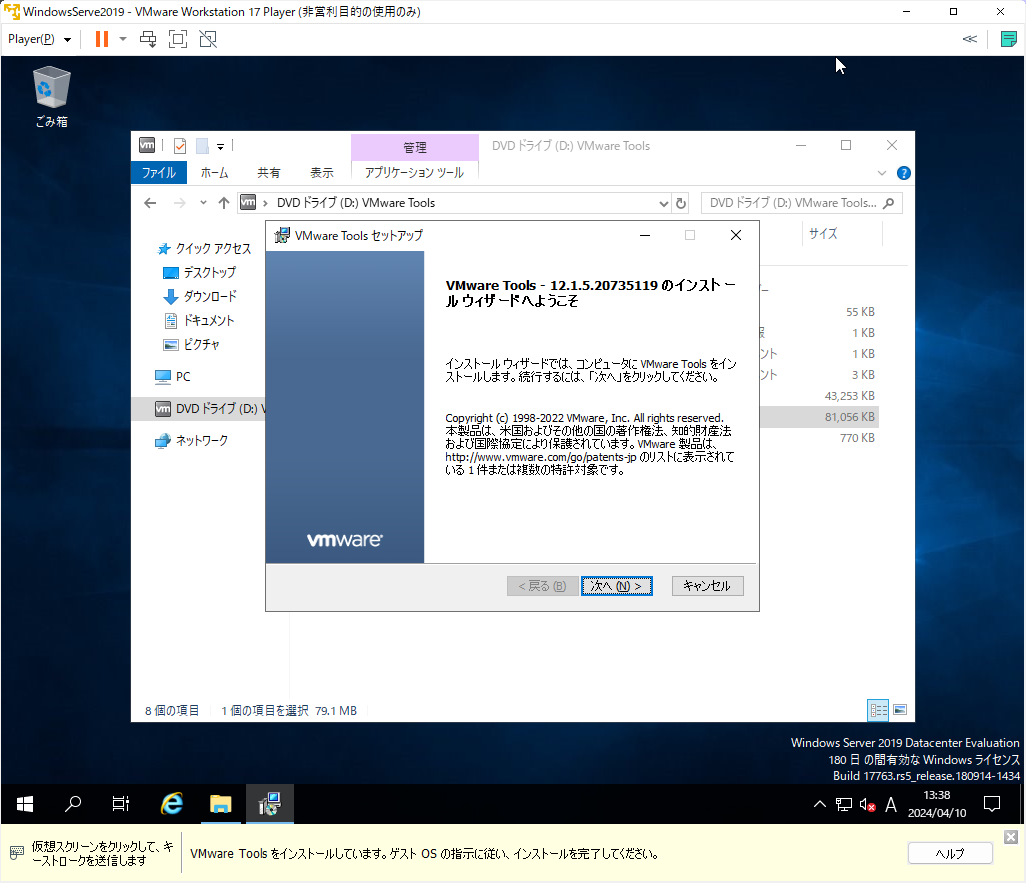The width and height of the screenshot is (1026, 883).
Task: Dismiss VMware Tools install notification bar
Action: click(x=1011, y=837)
